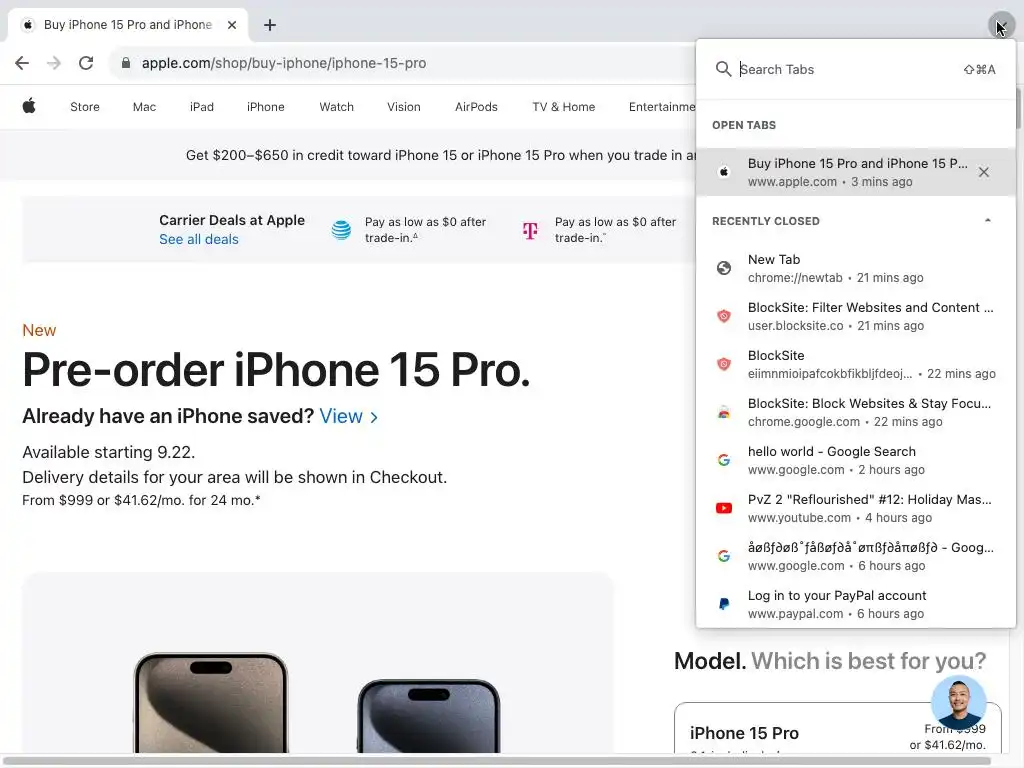
Task: Click the YouTube favicon in recently closed
Action: (x=724, y=508)
